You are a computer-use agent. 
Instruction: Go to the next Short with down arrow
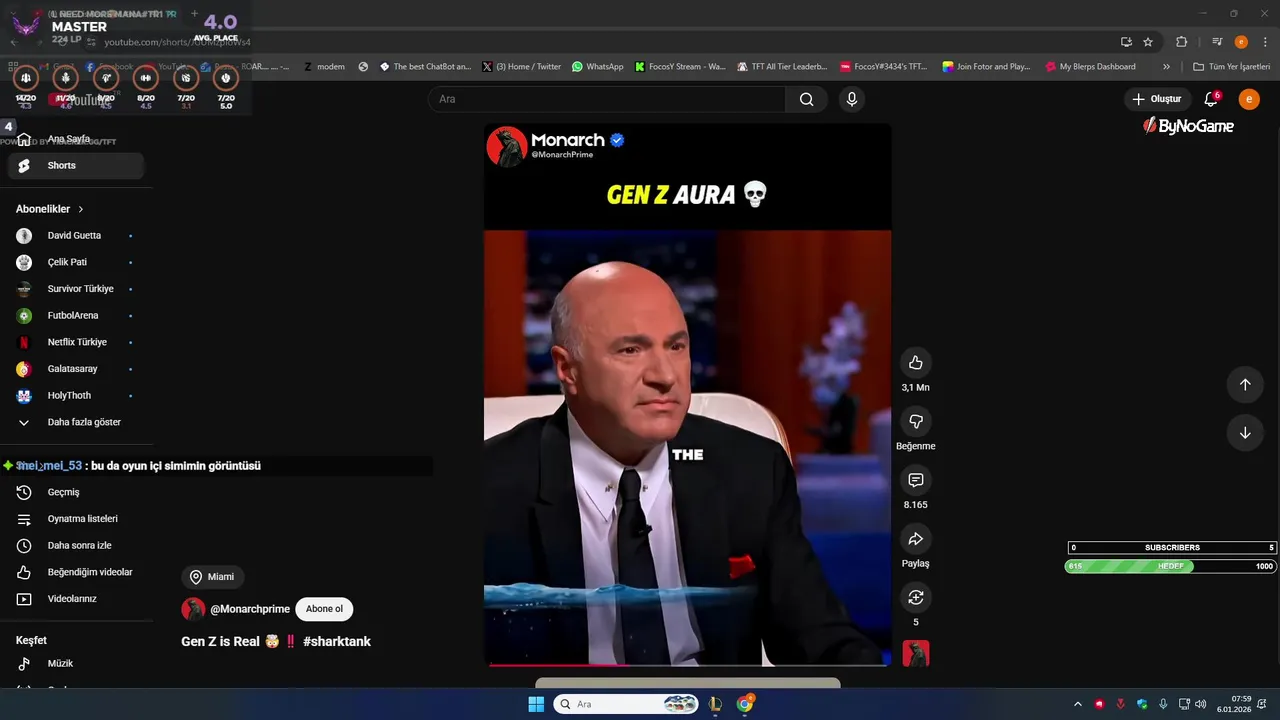tap(1245, 433)
